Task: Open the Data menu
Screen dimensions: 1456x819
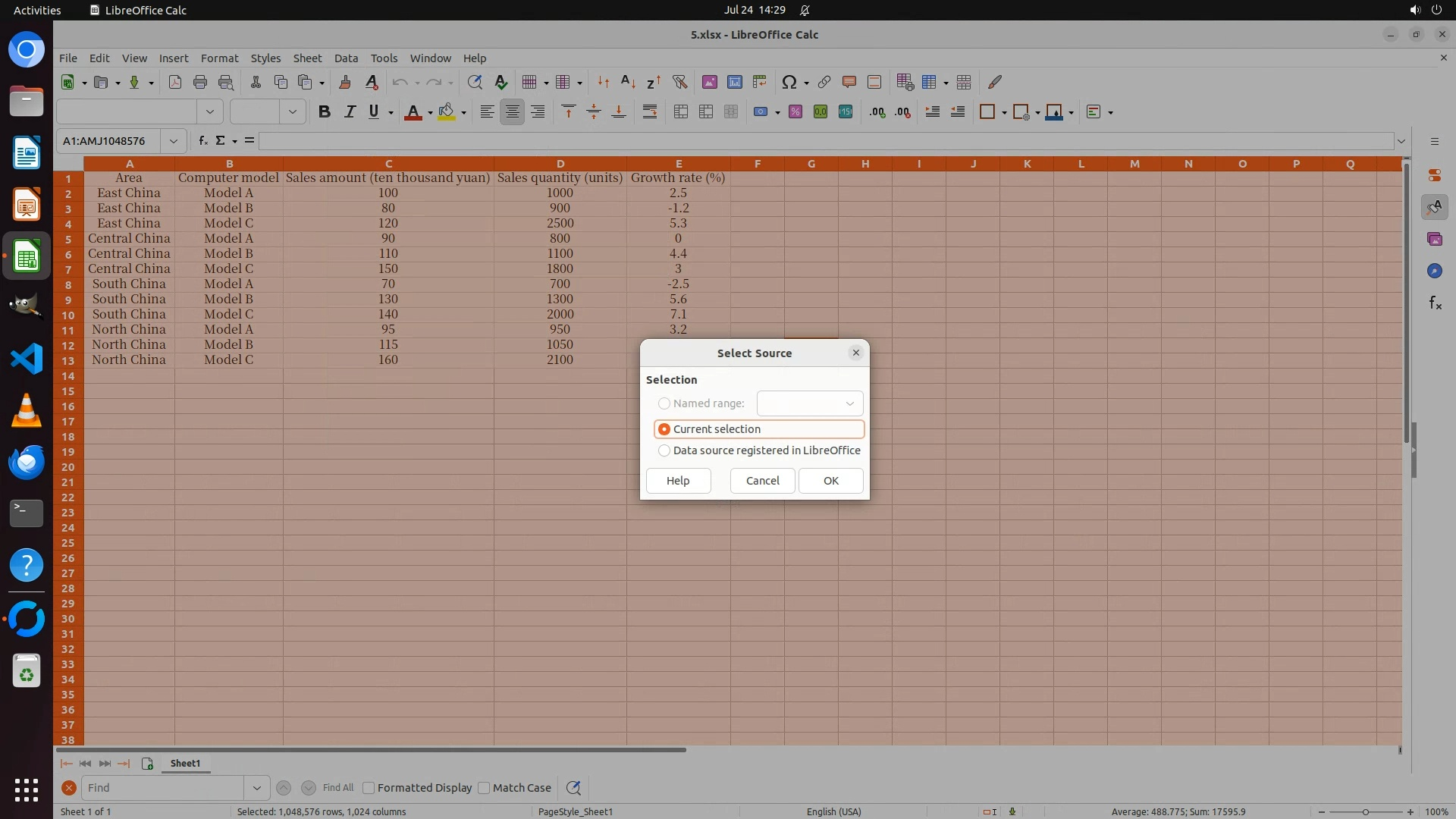Action: [x=346, y=58]
